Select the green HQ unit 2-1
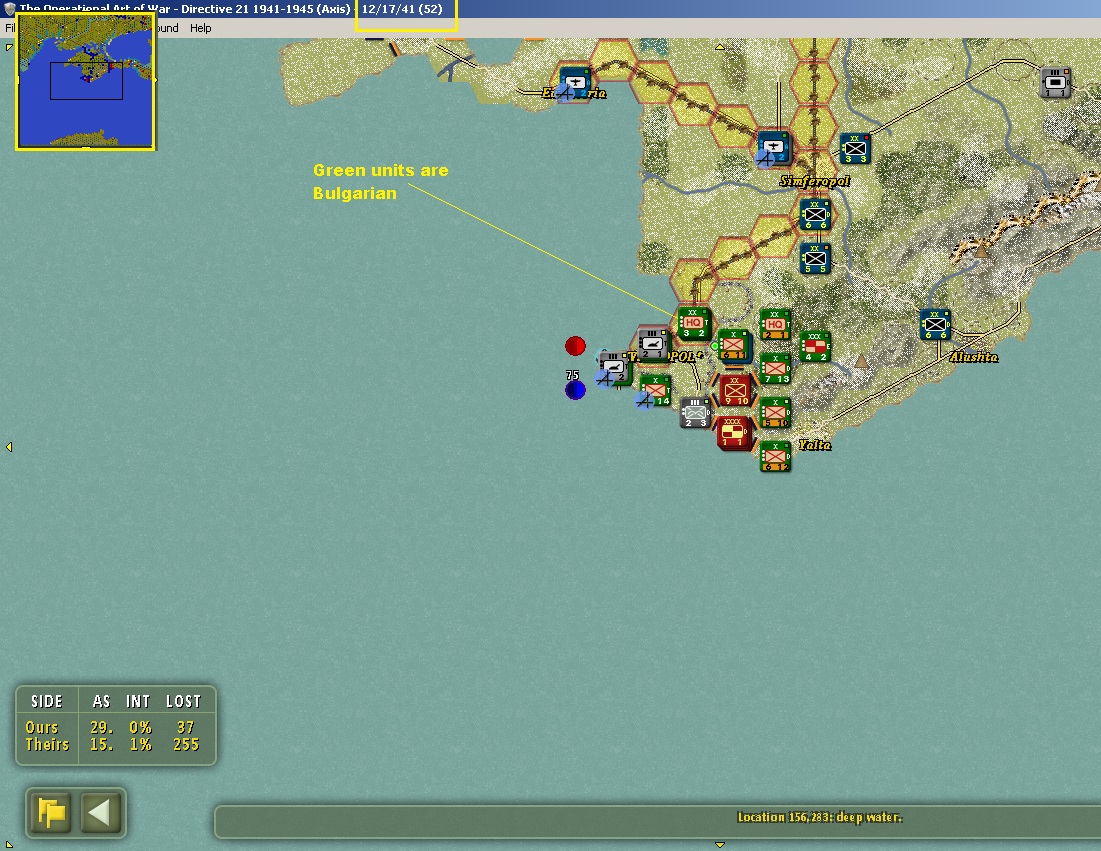The image size is (1101, 851). (x=775, y=325)
